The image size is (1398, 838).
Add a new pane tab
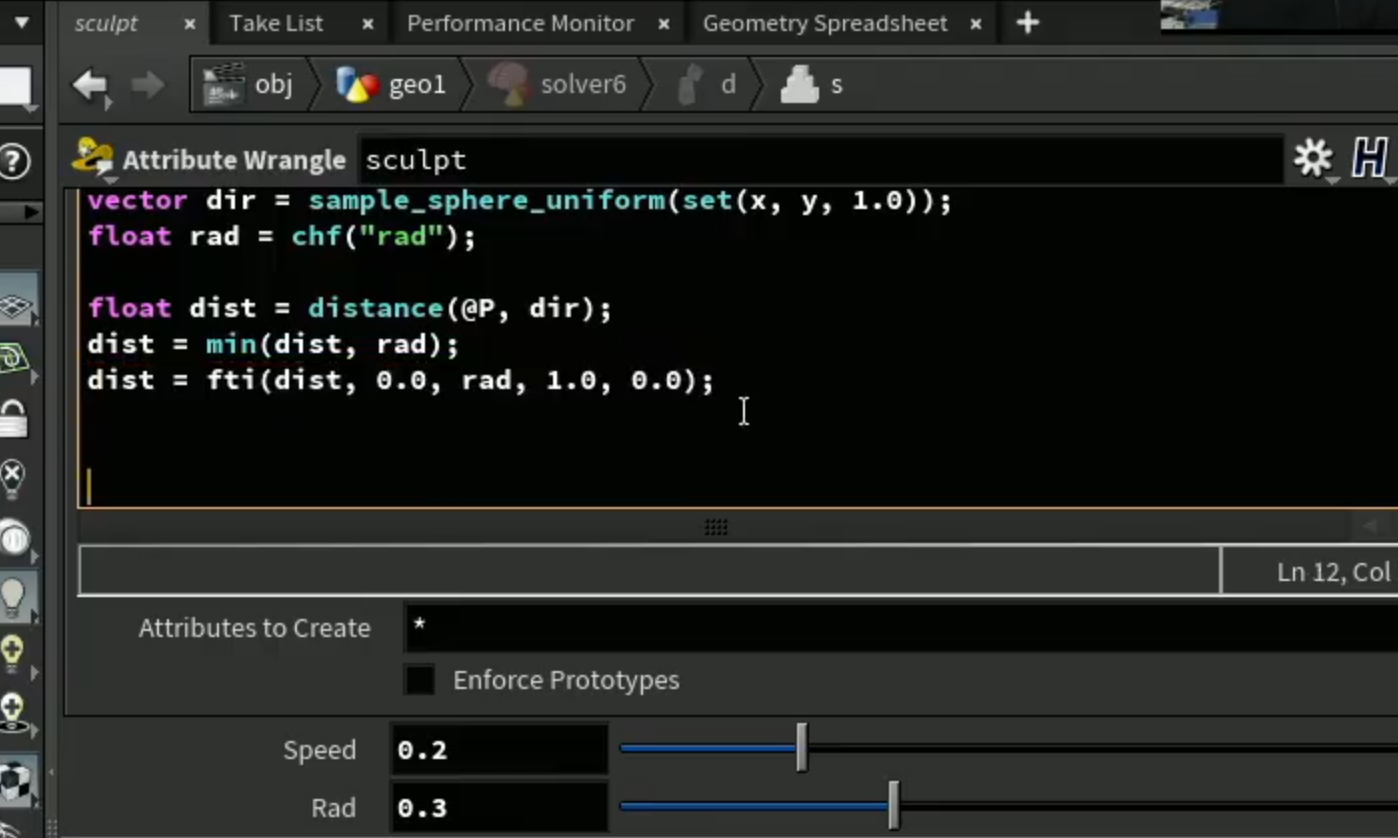[1028, 22]
